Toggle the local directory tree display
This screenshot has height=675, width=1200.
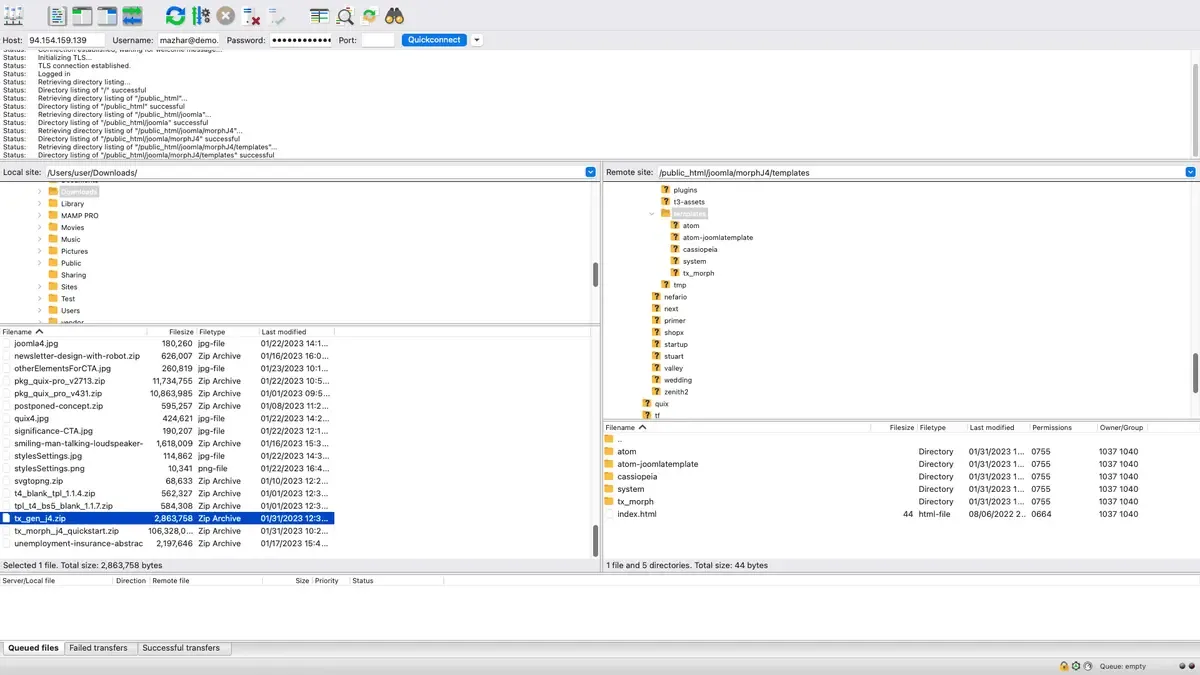82,16
